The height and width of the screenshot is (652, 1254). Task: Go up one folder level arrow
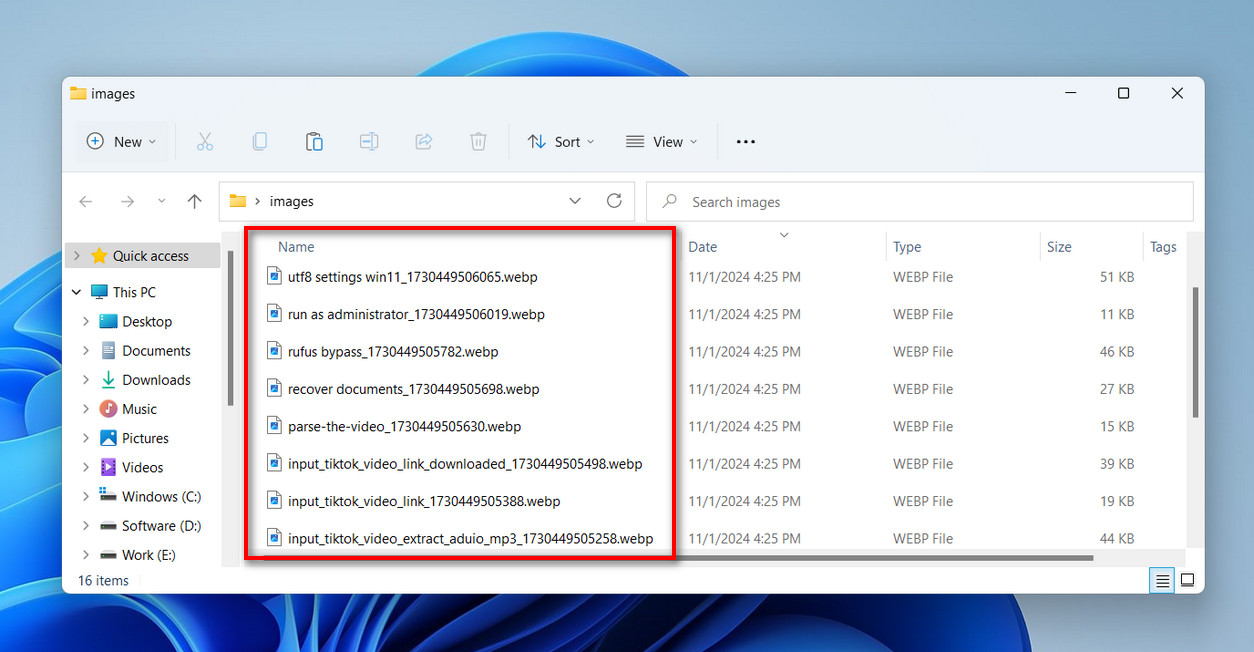(195, 201)
